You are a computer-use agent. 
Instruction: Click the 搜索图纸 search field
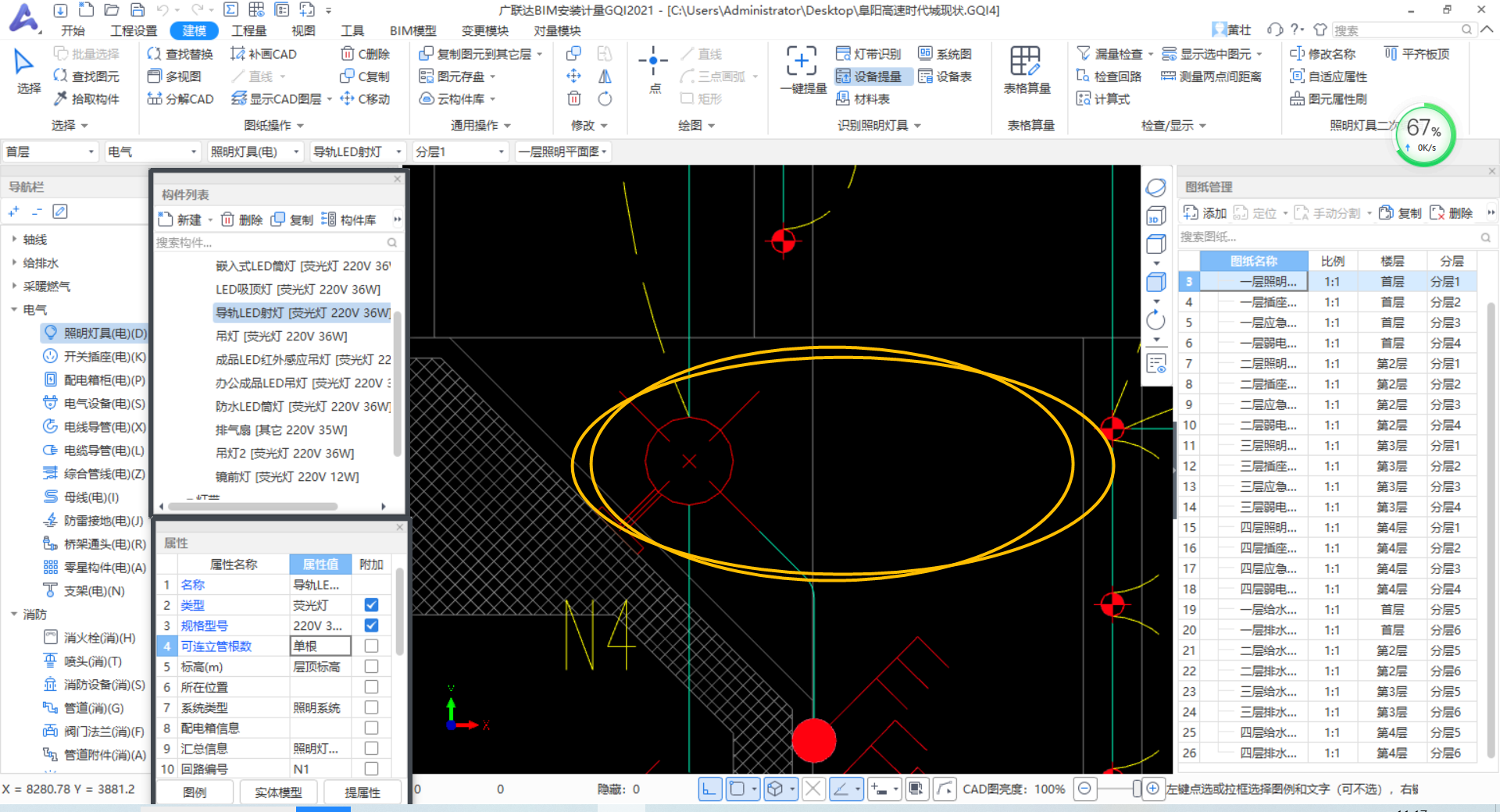(1336, 237)
